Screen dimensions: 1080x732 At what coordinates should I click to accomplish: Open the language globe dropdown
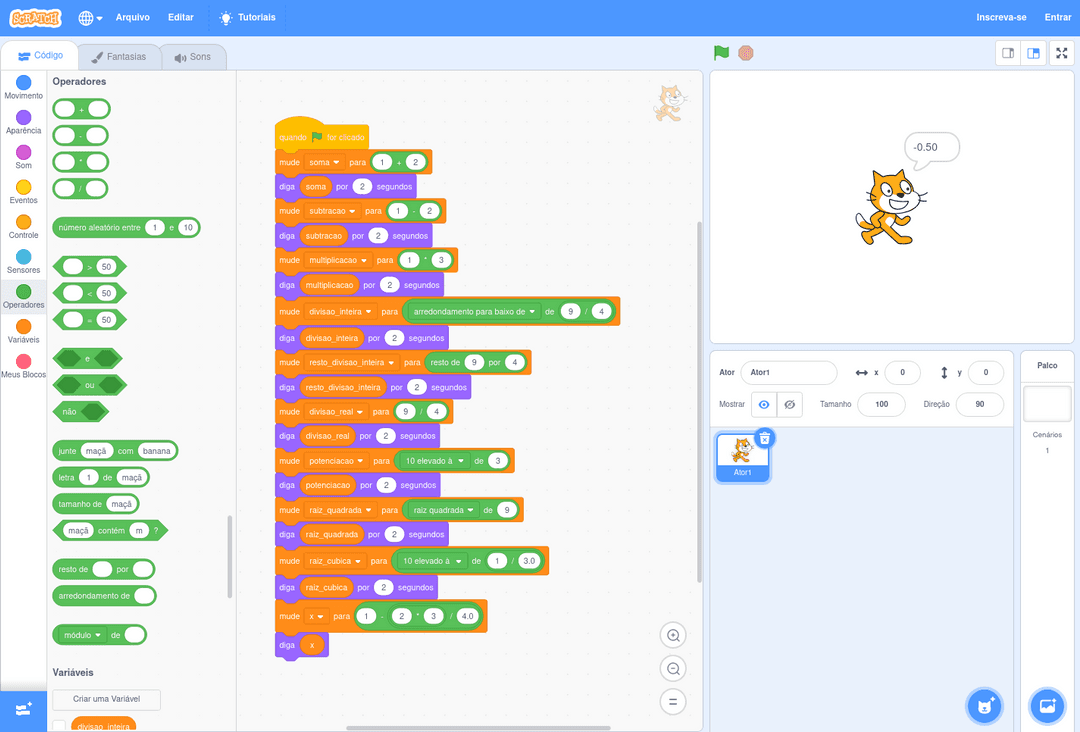(90, 18)
